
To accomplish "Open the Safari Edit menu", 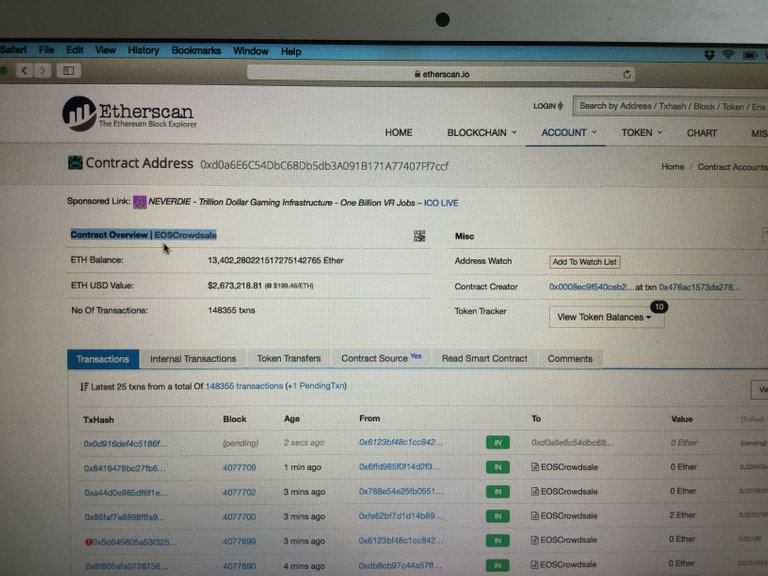I will pyautogui.click(x=74, y=50).
